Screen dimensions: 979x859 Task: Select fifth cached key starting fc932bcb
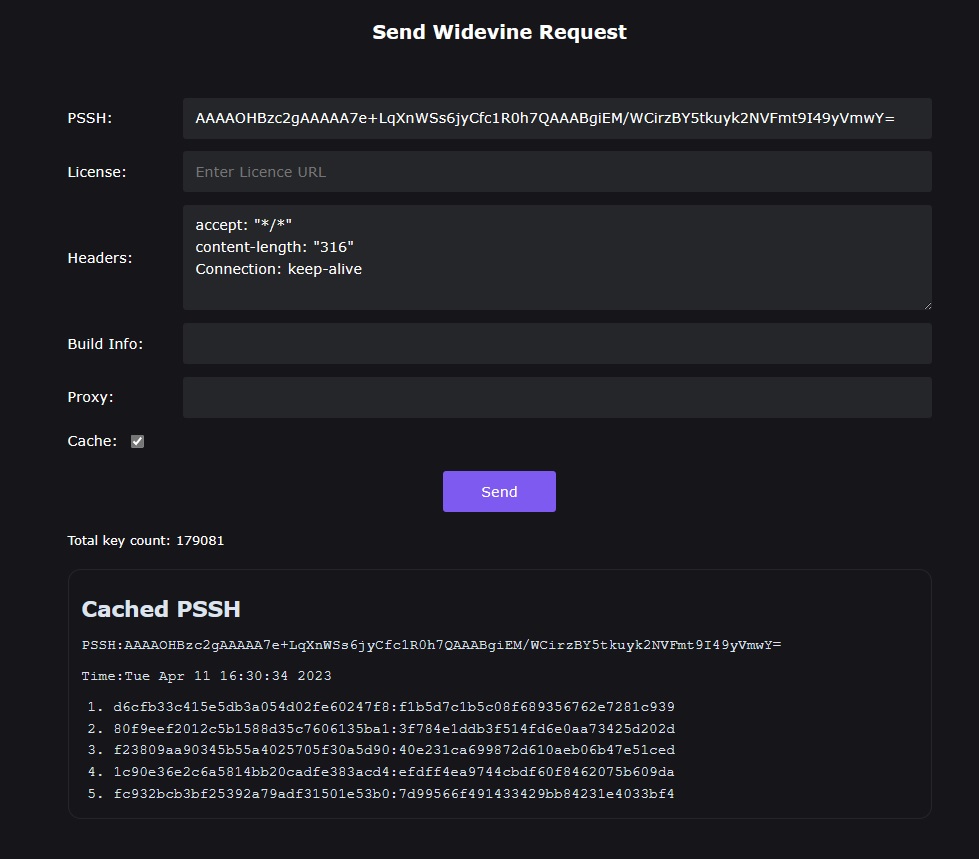pos(394,794)
